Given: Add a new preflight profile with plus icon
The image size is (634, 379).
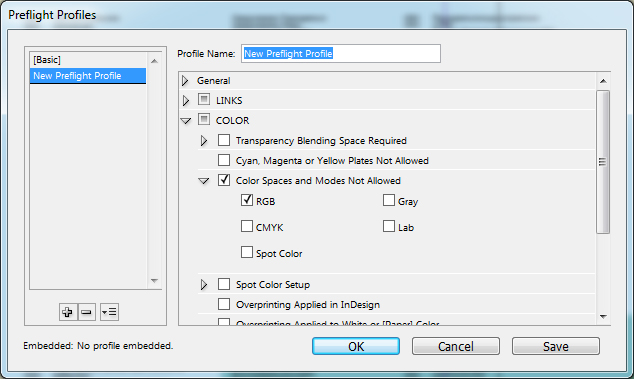Looking at the screenshot, I should (68, 312).
